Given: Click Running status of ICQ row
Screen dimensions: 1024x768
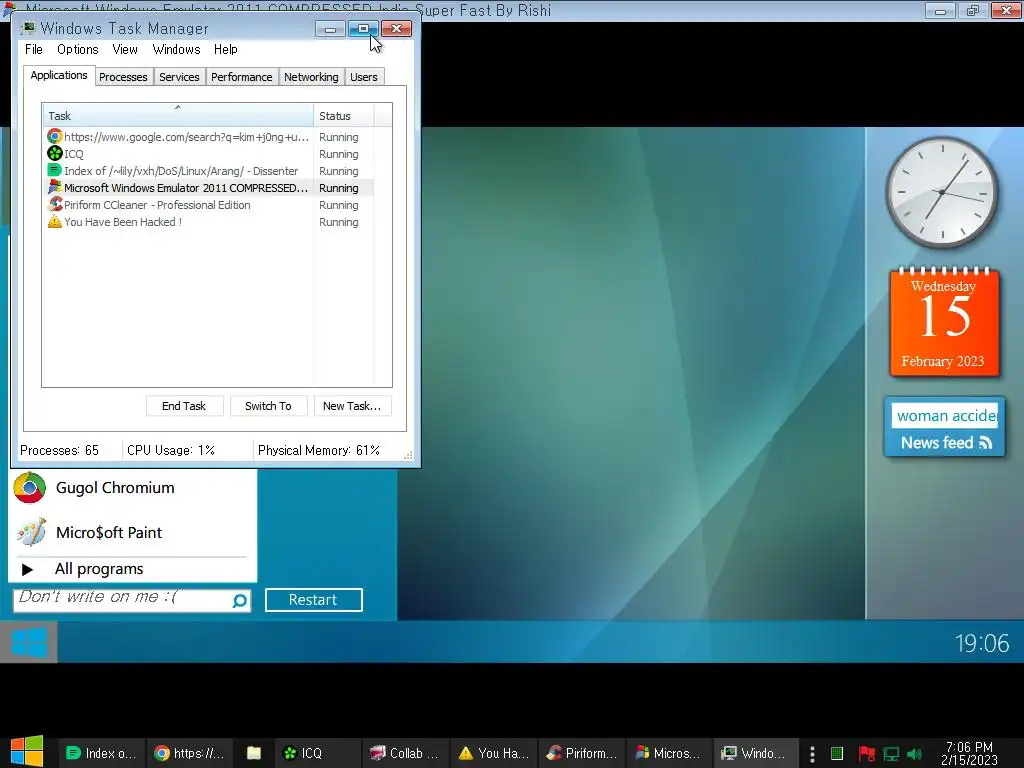Looking at the screenshot, I should pyautogui.click(x=338, y=153).
